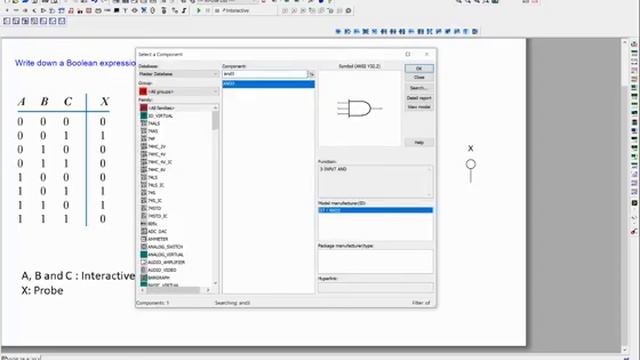This screenshot has height=360, width=640.
Task: Click Family list scroll-down arrow
Action: (215, 283)
